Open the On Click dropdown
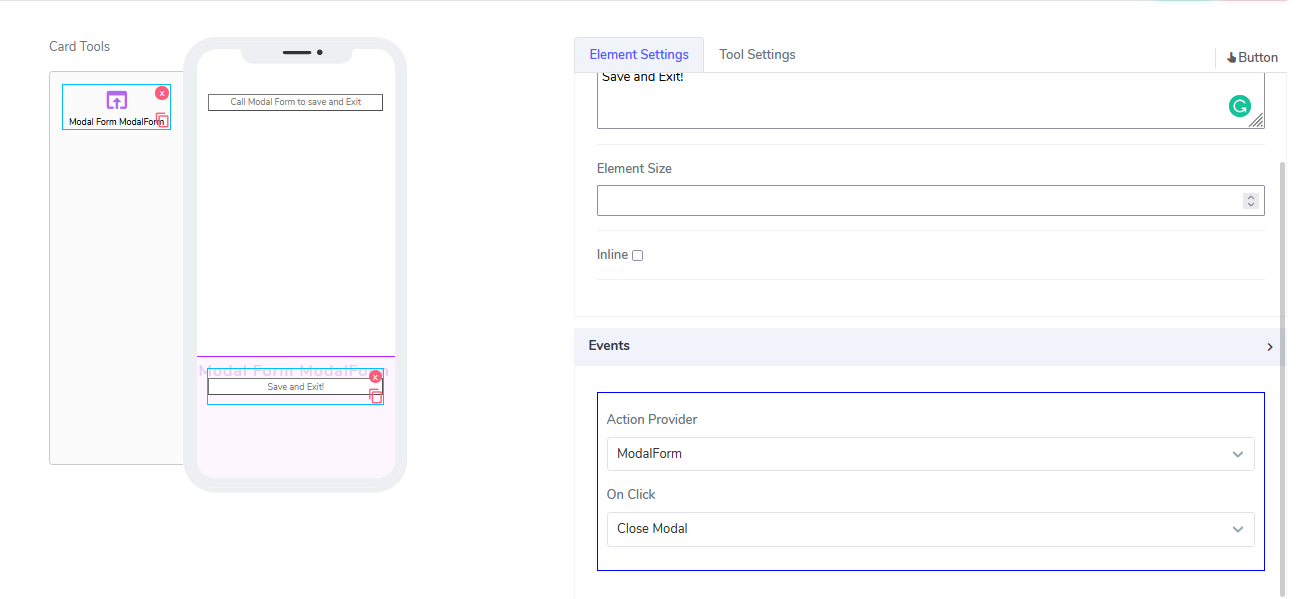The image size is (1303, 599). coord(930,529)
